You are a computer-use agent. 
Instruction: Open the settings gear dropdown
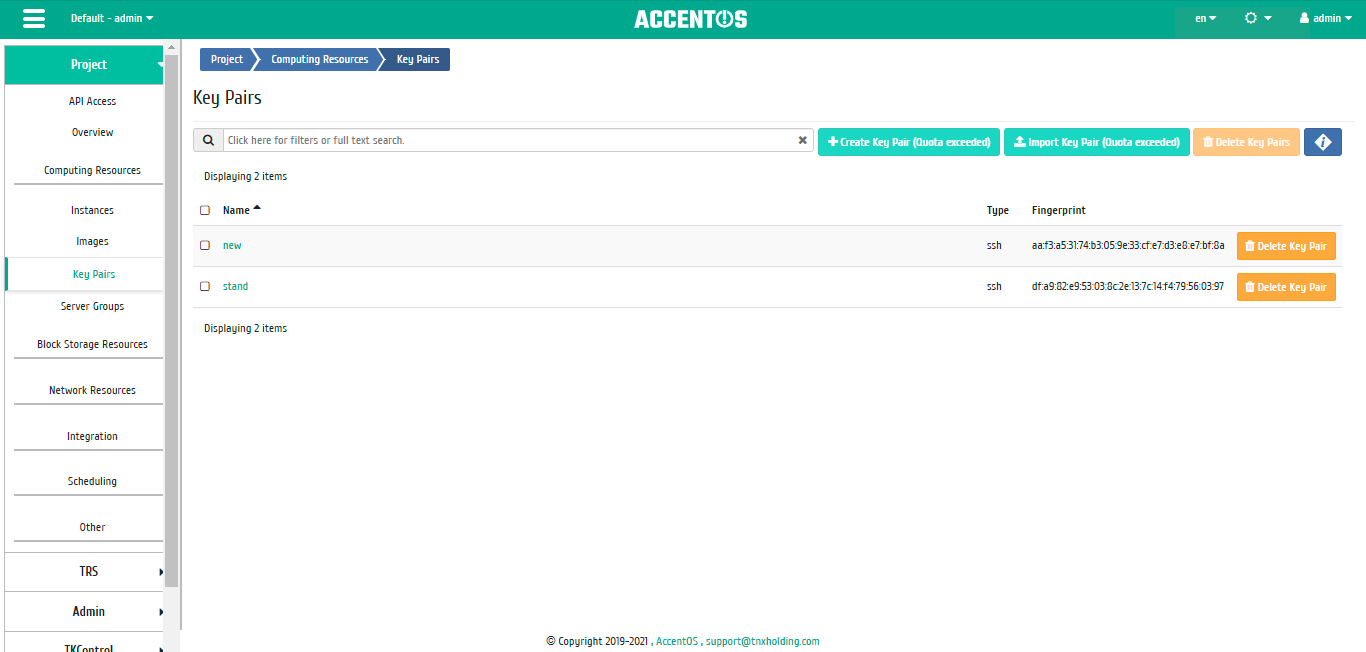point(1258,18)
